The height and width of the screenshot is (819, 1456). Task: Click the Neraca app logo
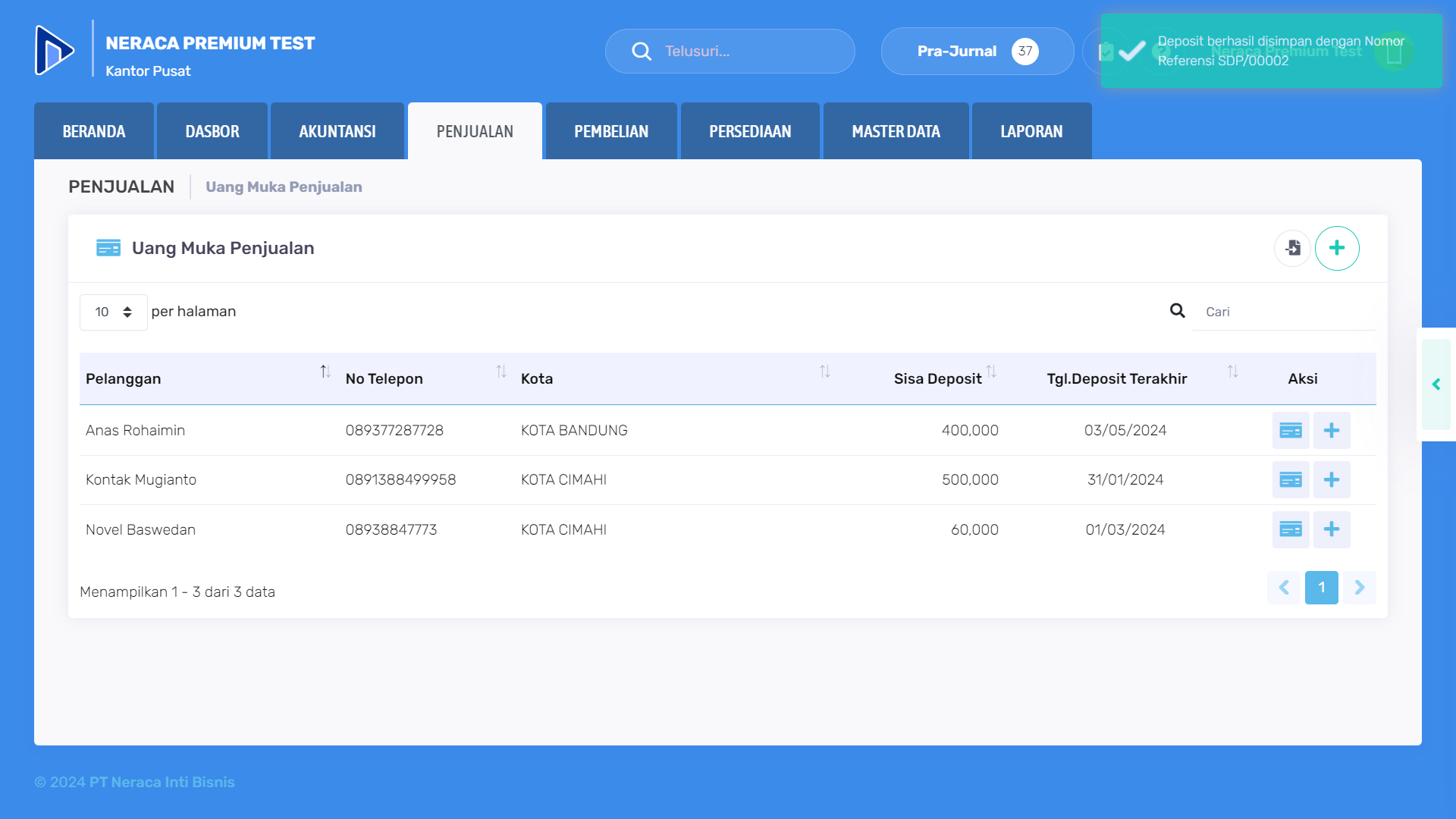[55, 50]
